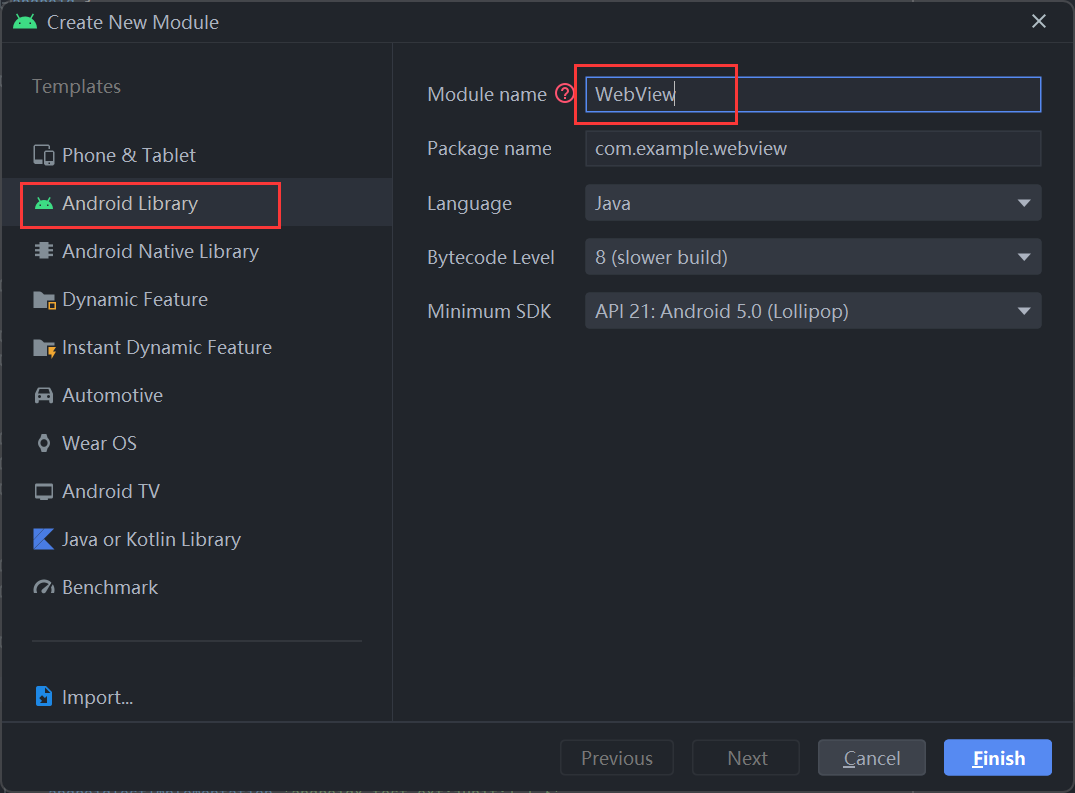Click the Android TV template icon
This screenshot has height=793, width=1075.
[44, 491]
